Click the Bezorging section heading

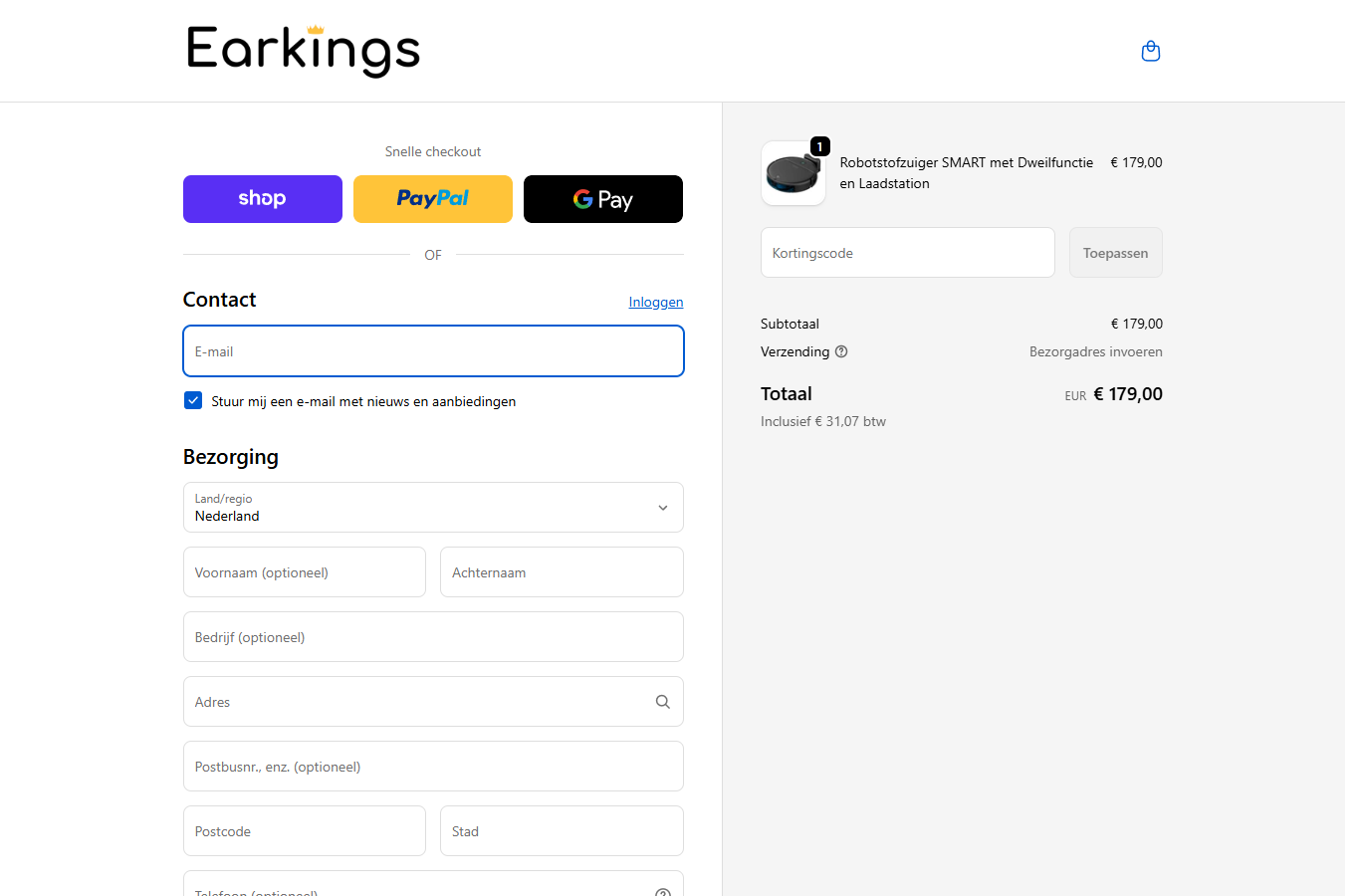231,457
